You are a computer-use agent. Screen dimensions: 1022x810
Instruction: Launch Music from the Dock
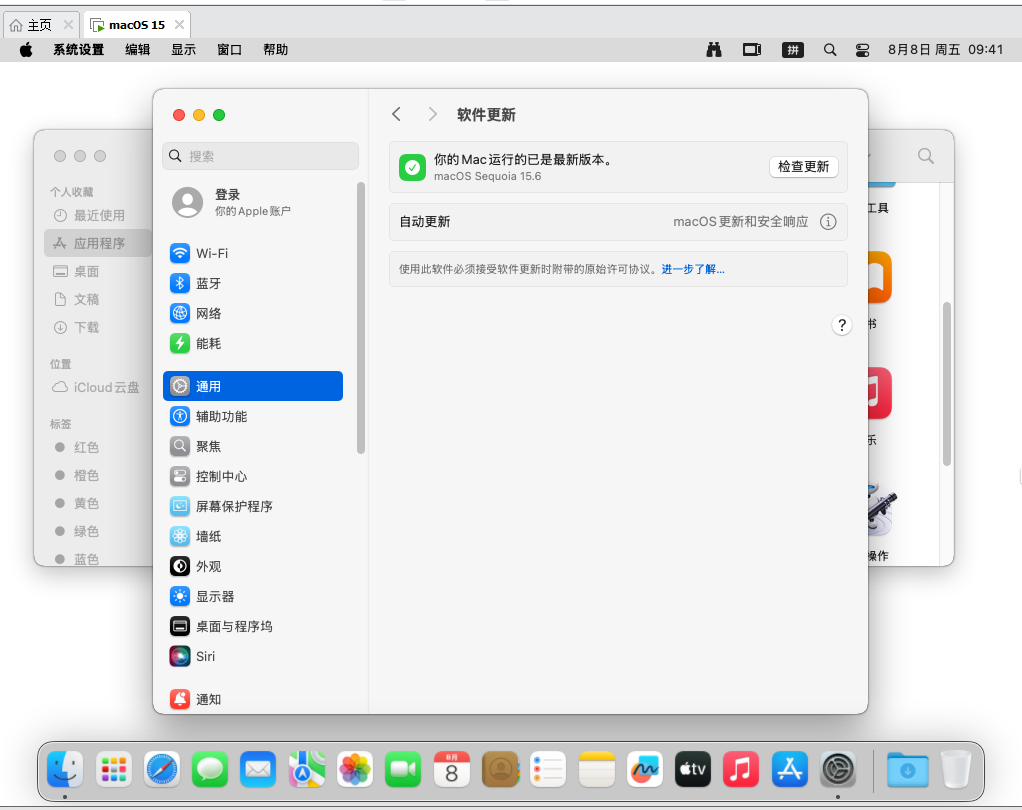pos(741,770)
